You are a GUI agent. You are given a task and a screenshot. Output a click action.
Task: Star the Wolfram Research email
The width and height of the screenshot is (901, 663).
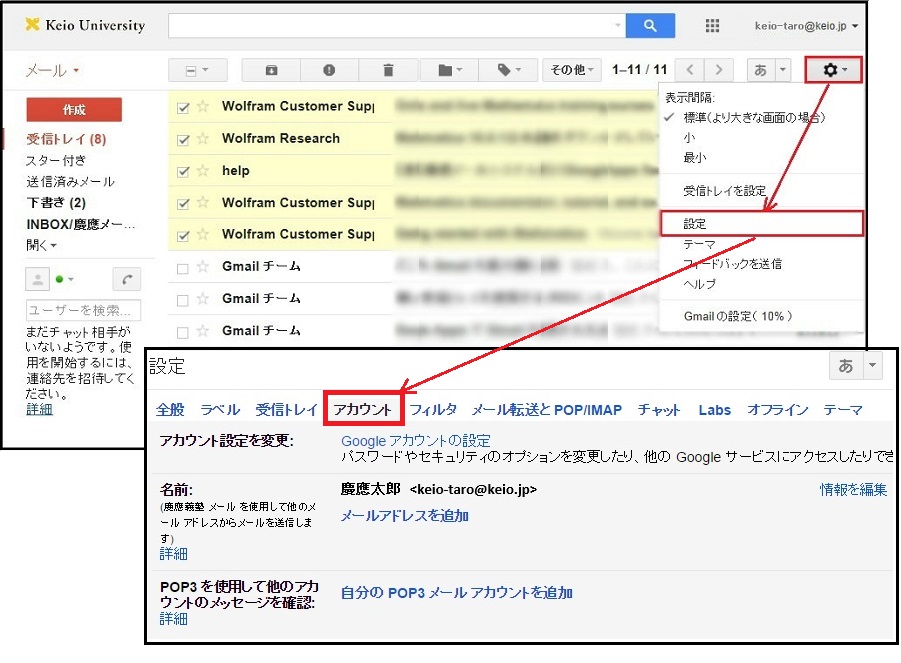[202, 139]
